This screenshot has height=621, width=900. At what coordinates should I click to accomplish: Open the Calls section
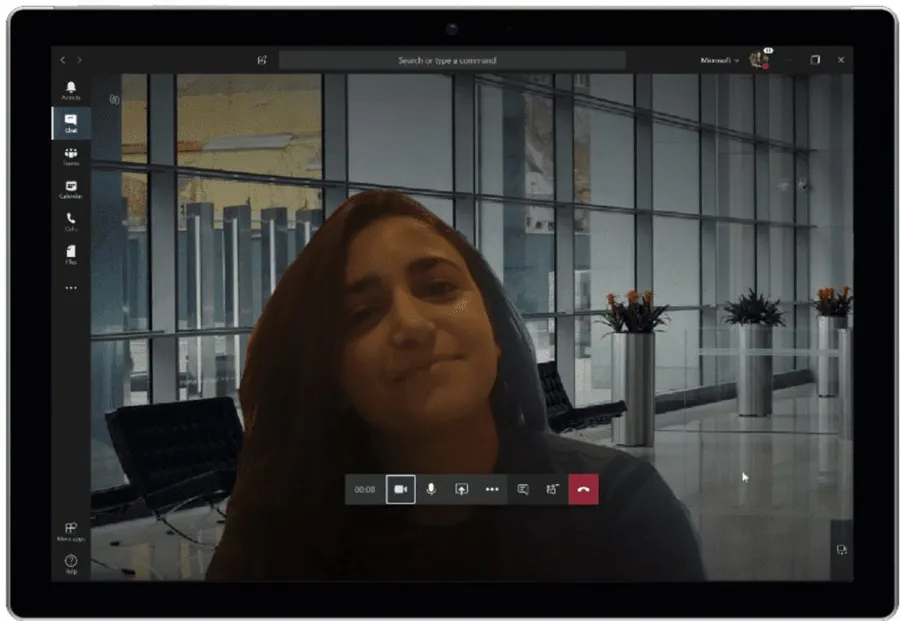(x=71, y=221)
